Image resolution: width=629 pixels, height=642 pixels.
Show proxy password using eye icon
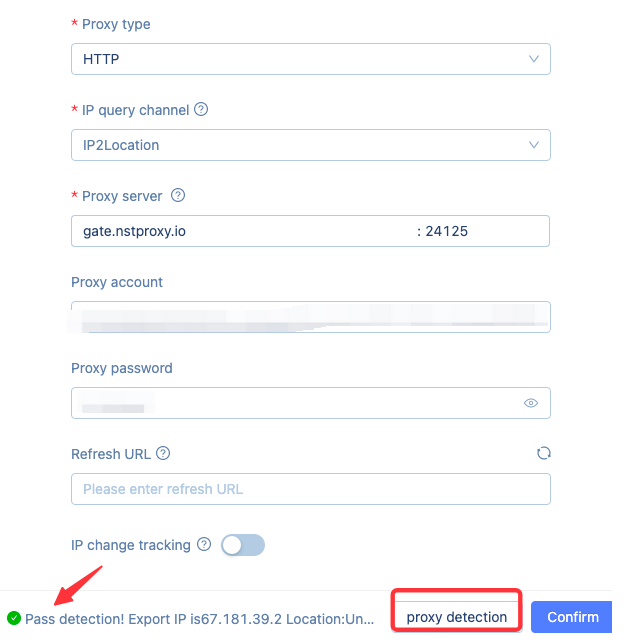(531, 403)
